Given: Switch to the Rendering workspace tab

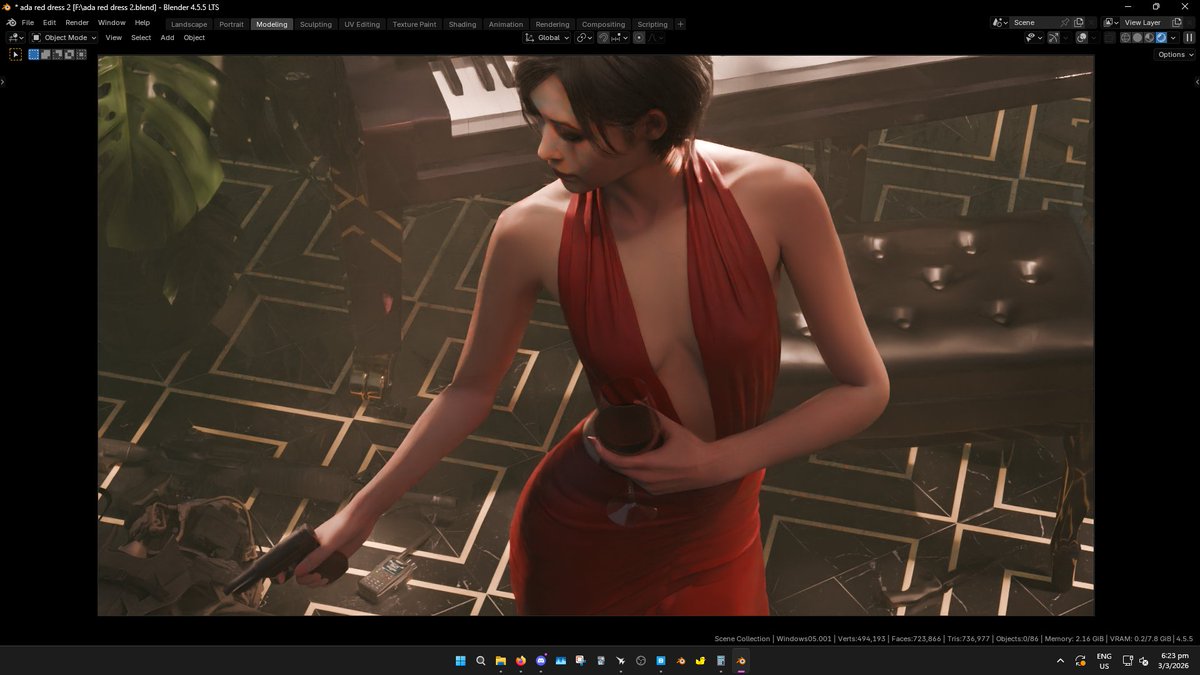Looking at the screenshot, I should (552, 24).
